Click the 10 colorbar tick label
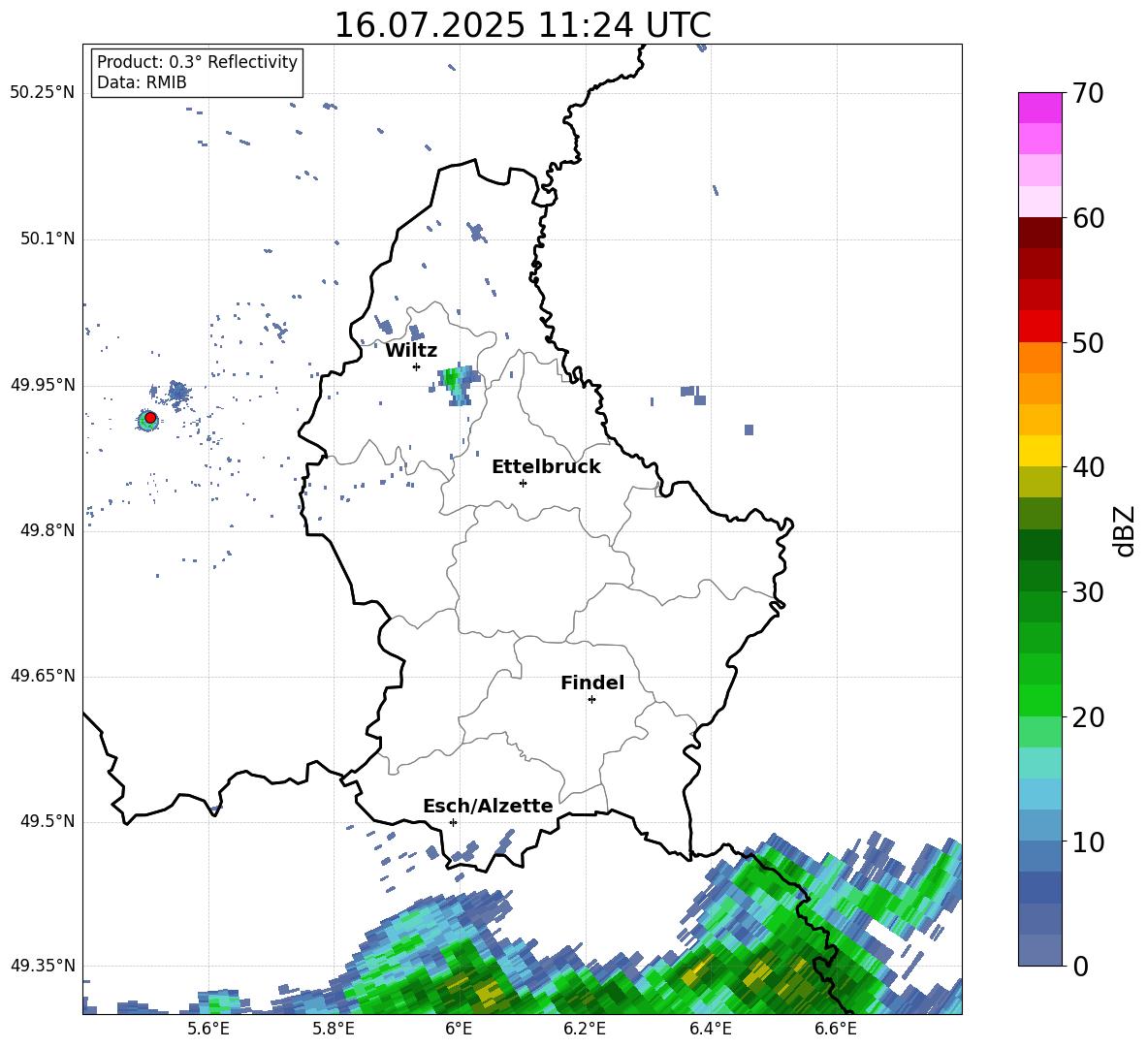The width and height of the screenshot is (1148, 1048). point(1088,842)
